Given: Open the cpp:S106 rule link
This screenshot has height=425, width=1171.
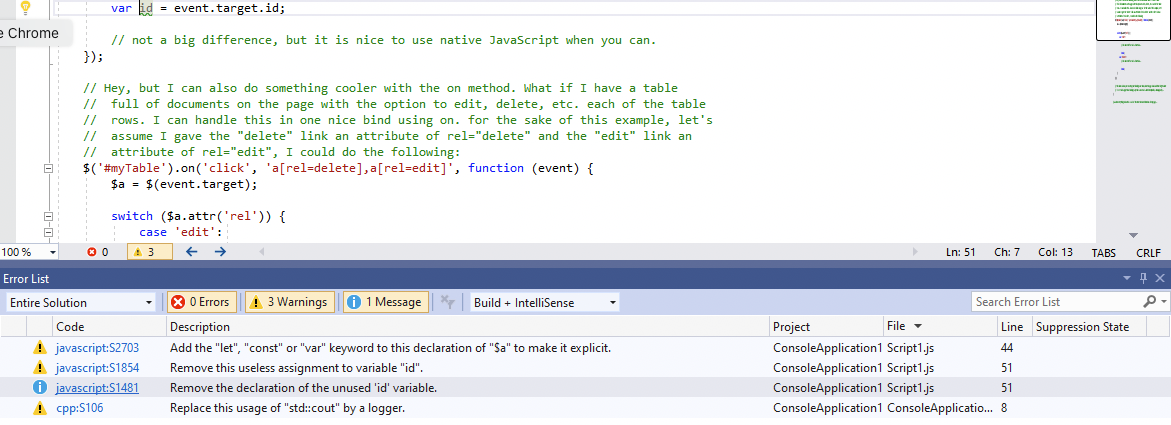Looking at the screenshot, I should (x=78, y=408).
